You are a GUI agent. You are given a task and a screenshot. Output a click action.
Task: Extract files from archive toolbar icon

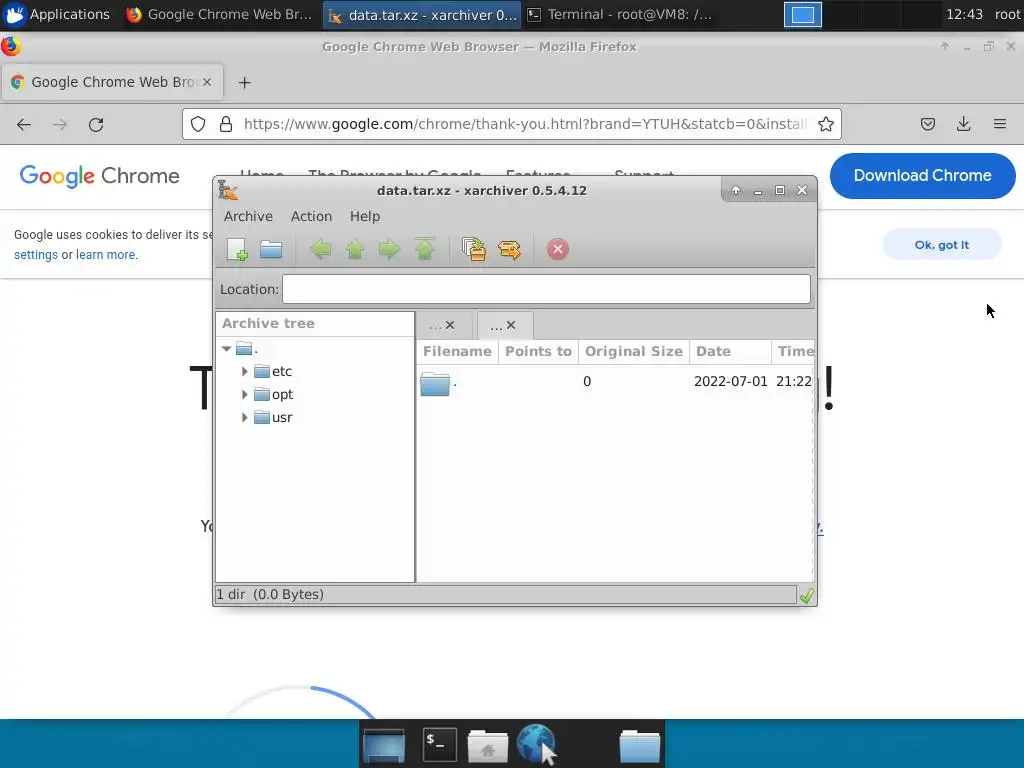[x=509, y=249]
